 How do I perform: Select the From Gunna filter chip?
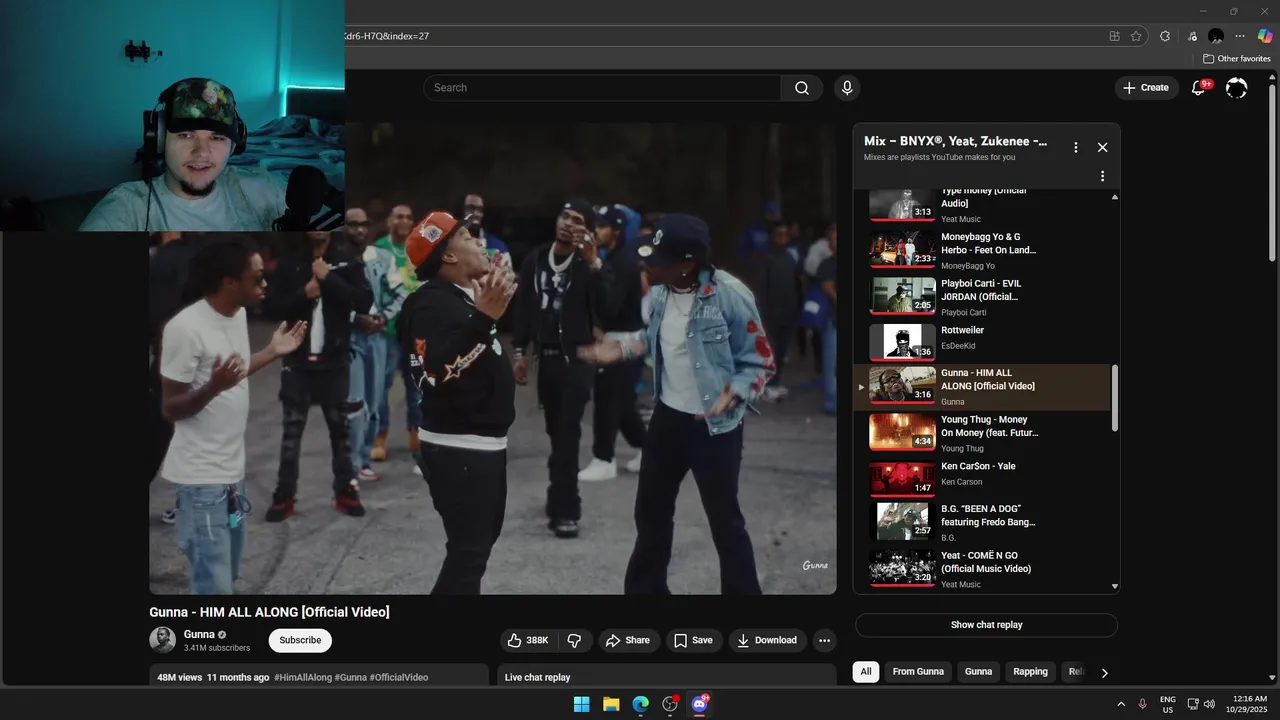(918, 672)
